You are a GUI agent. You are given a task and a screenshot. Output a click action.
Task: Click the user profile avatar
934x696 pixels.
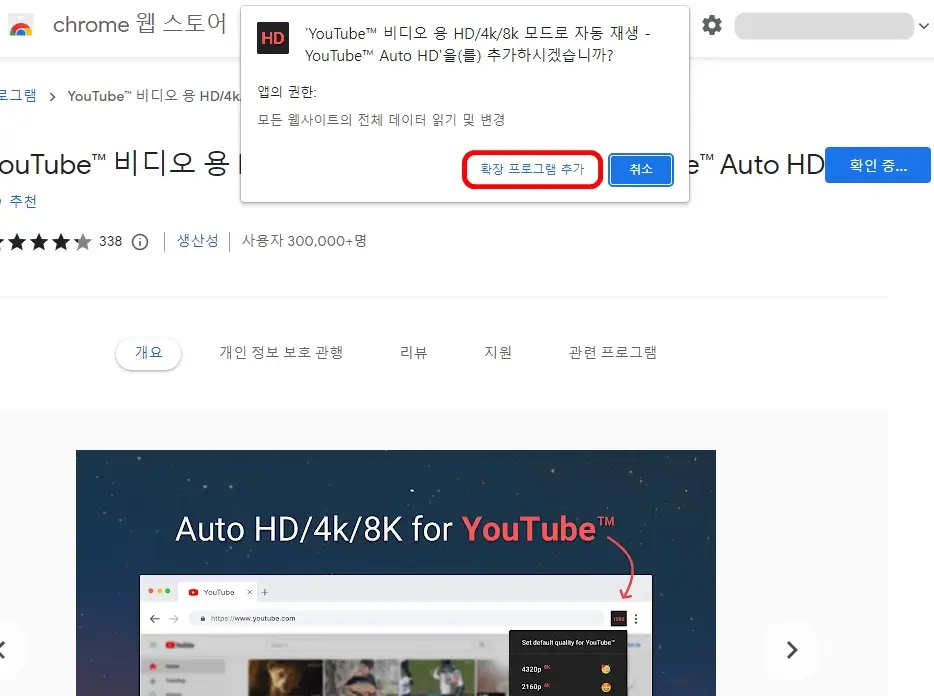(x=824, y=25)
